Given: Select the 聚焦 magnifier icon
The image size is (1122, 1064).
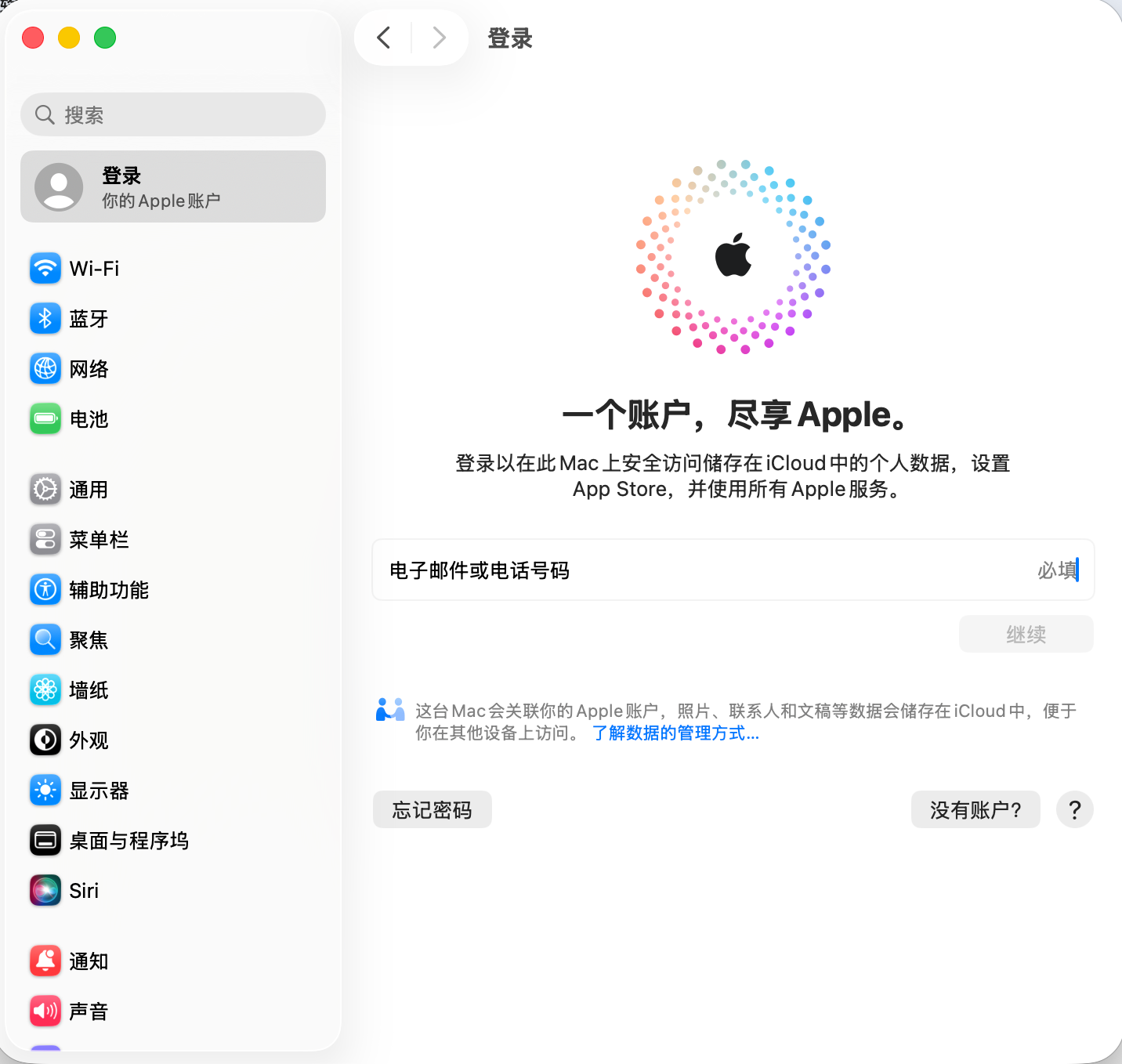Looking at the screenshot, I should (x=45, y=640).
